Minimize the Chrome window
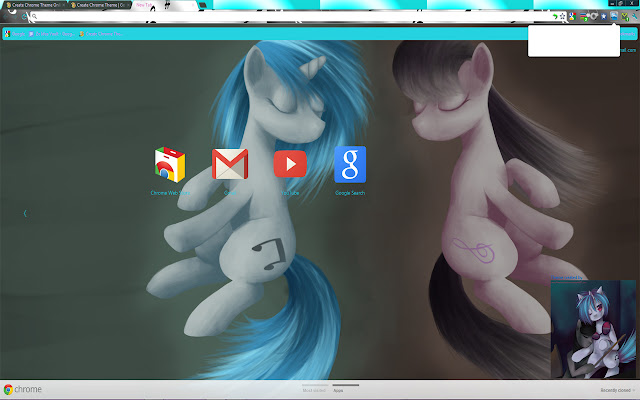 tap(612, 3)
